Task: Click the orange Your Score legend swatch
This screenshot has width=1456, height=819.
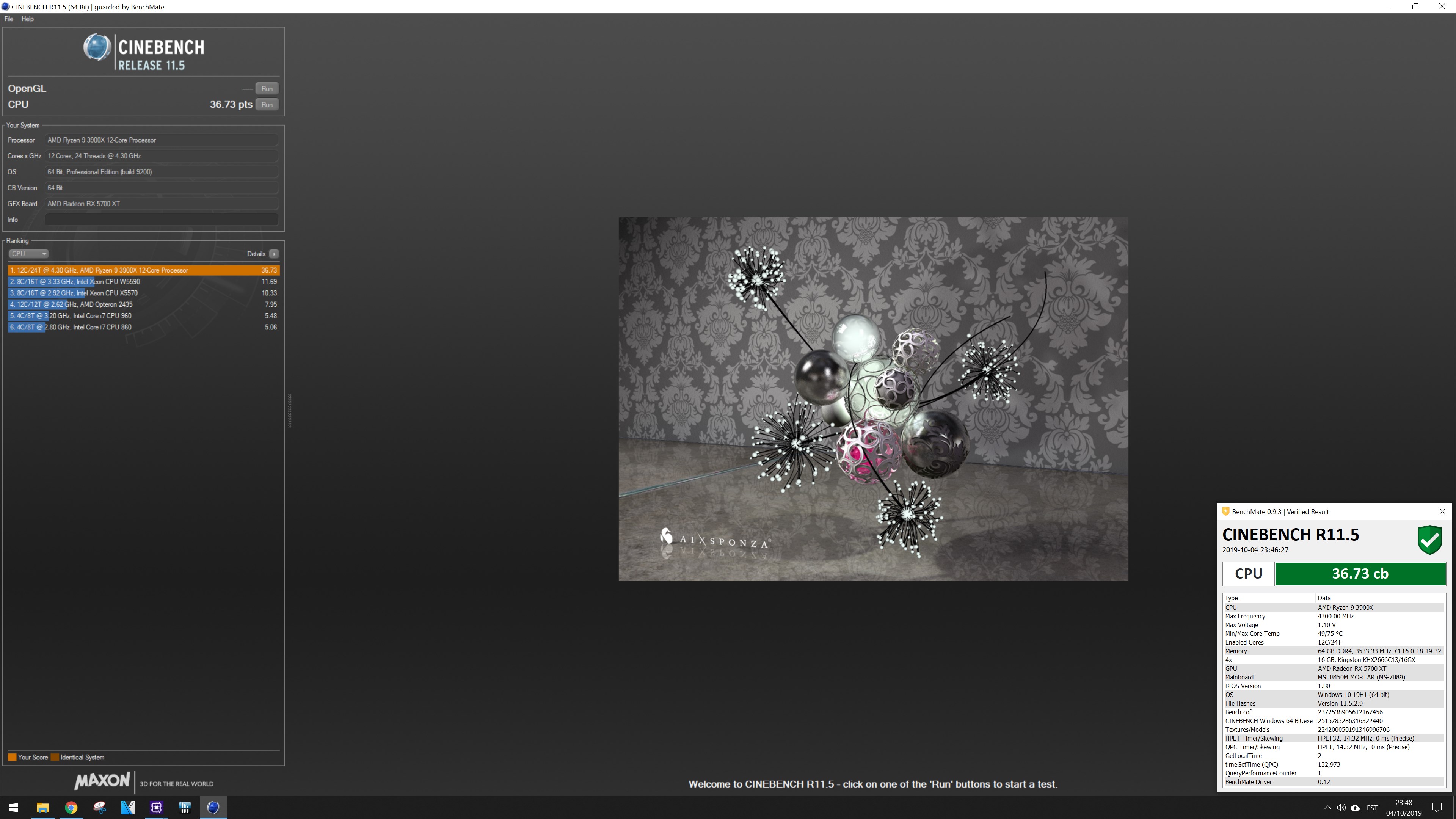Action: click(12, 758)
